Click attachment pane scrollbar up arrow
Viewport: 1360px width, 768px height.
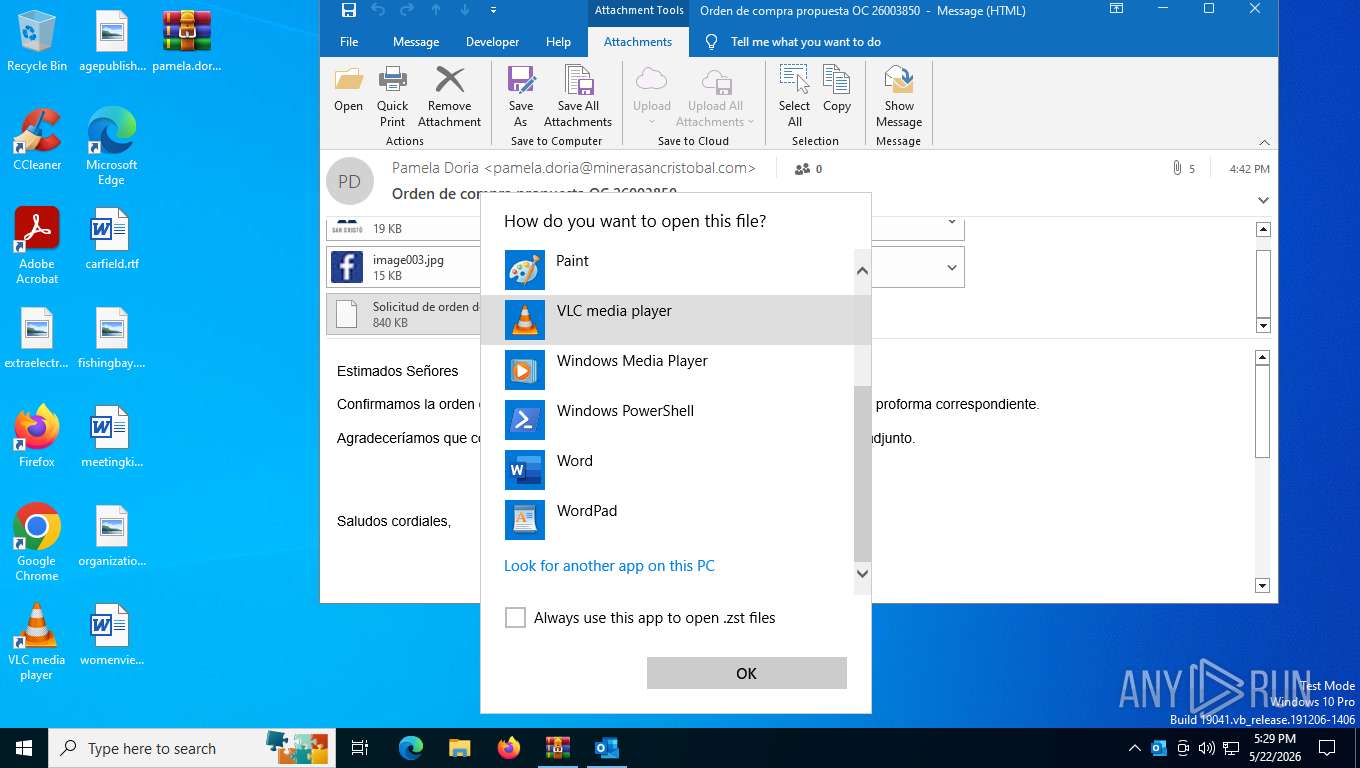[1263, 229]
